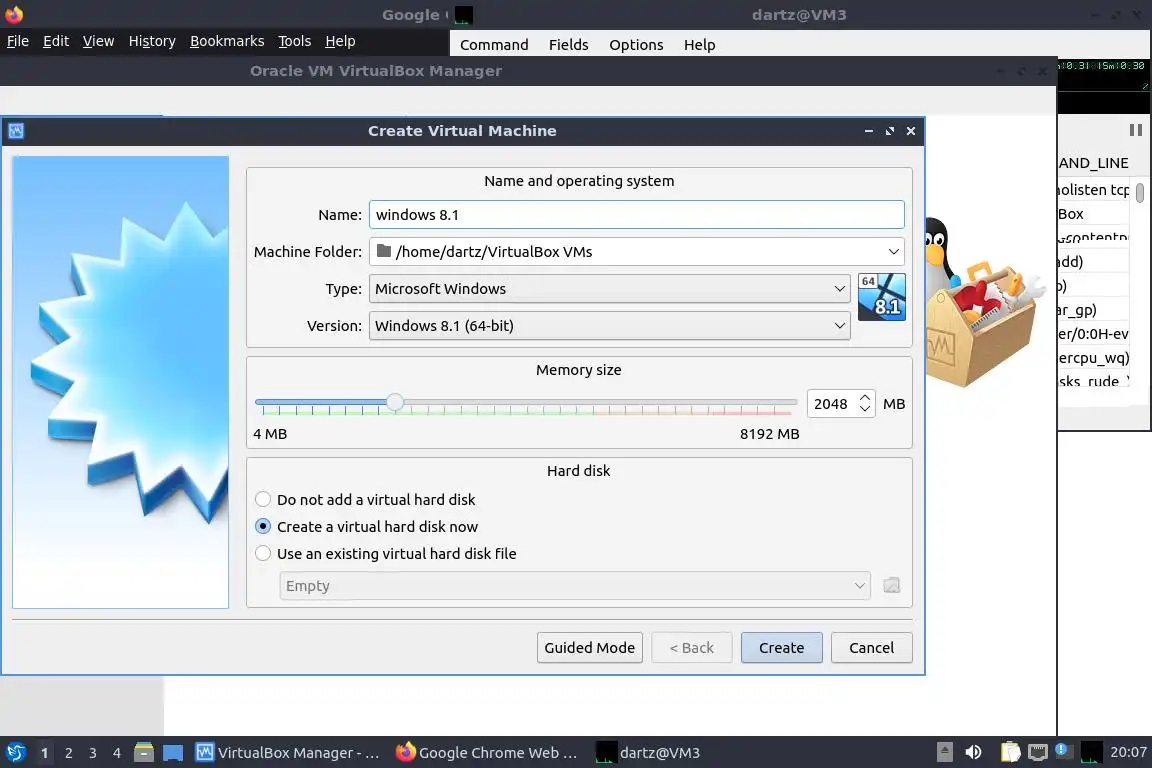Click the notification info tray icon
This screenshot has height=768, width=1152.
point(1062,750)
